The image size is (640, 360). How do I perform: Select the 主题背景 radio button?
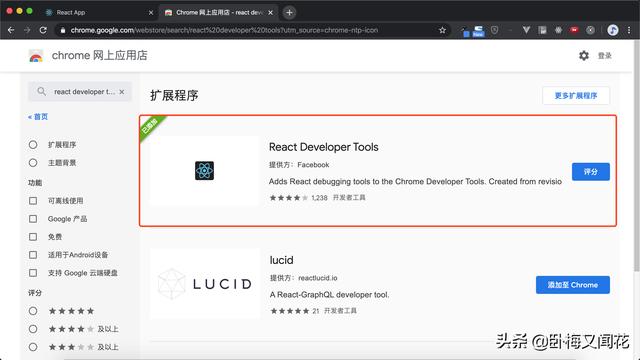coord(33,163)
